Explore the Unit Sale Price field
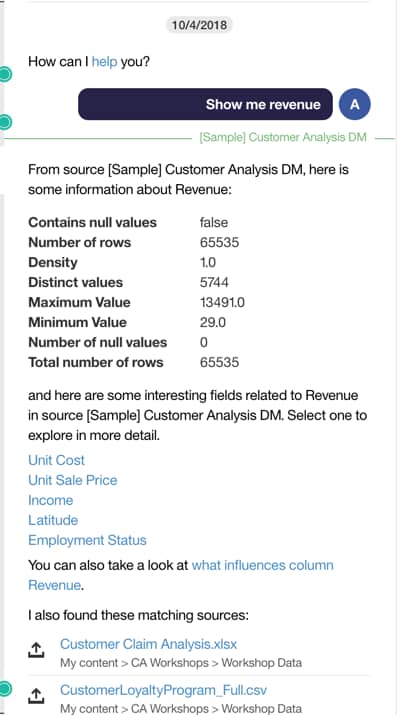The image size is (397, 715). pyautogui.click(x=72, y=480)
